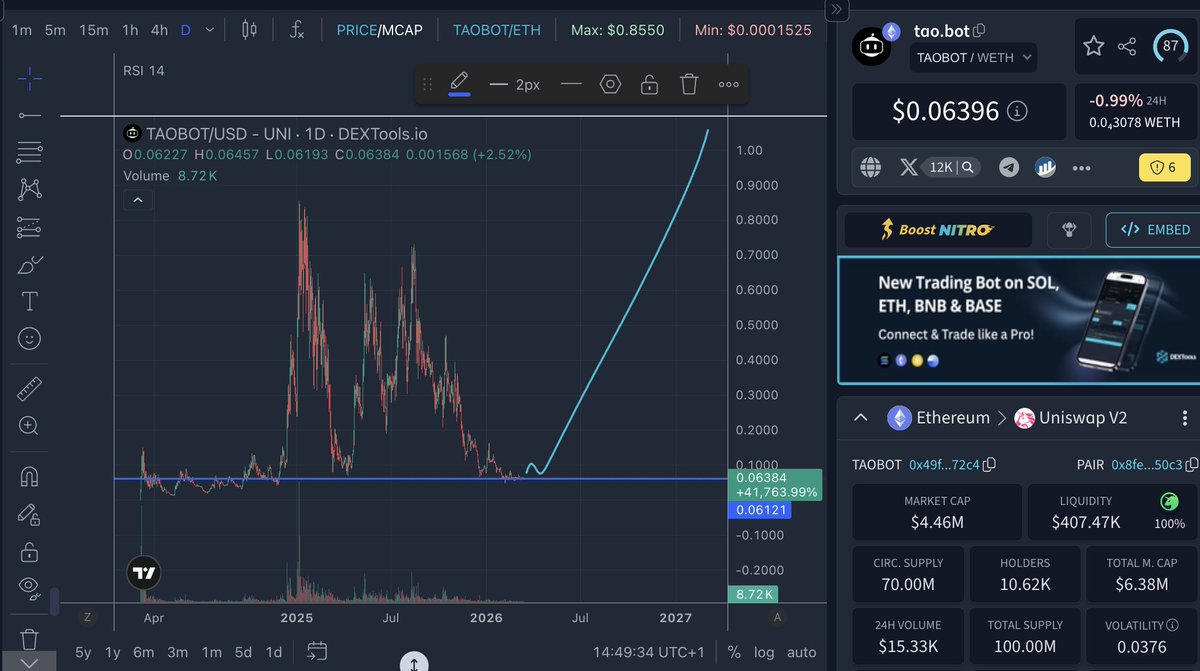Open the emoji icons tool
This screenshot has height=671, width=1200.
pos(29,340)
